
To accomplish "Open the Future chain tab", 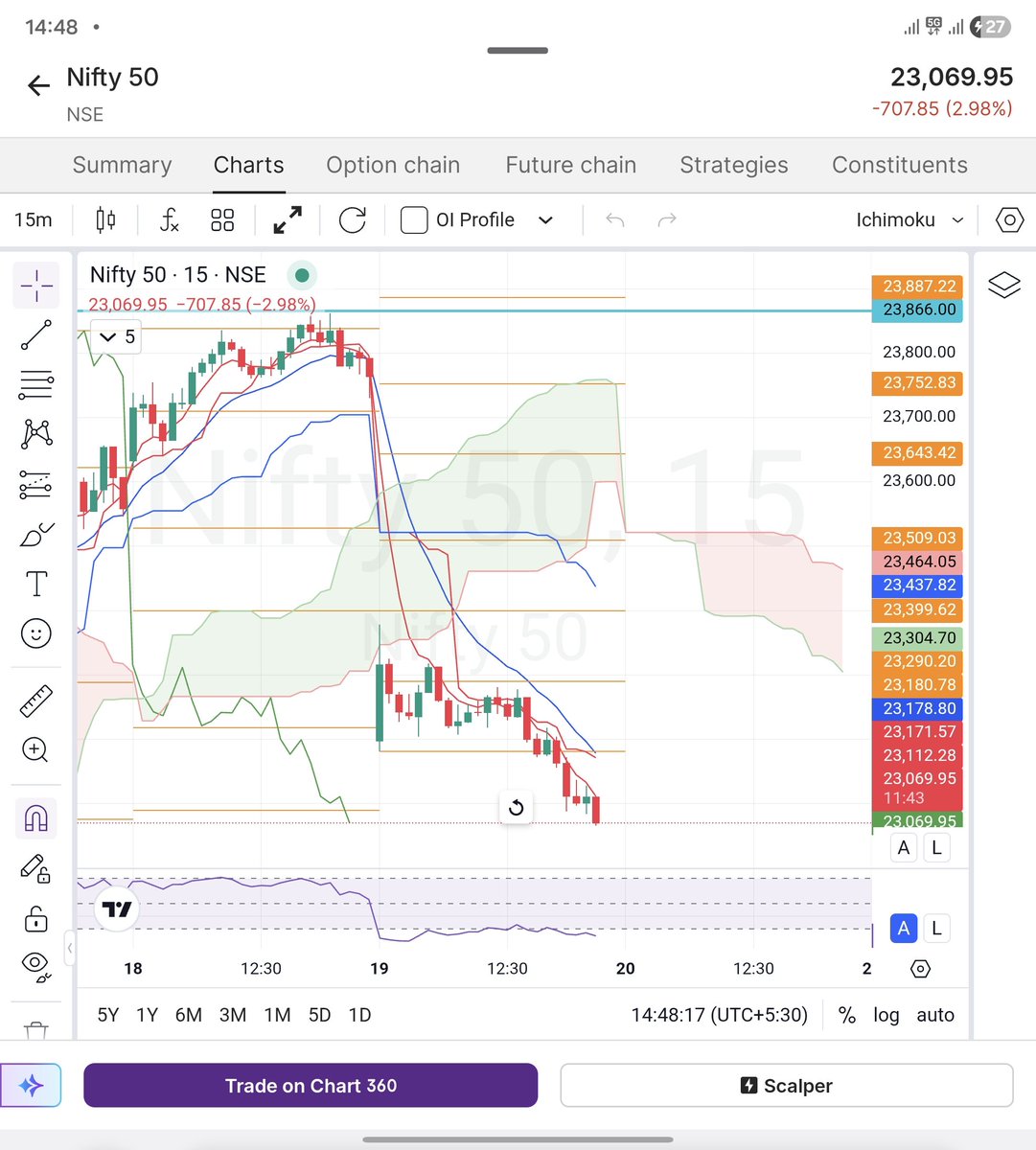I will (x=571, y=165).
